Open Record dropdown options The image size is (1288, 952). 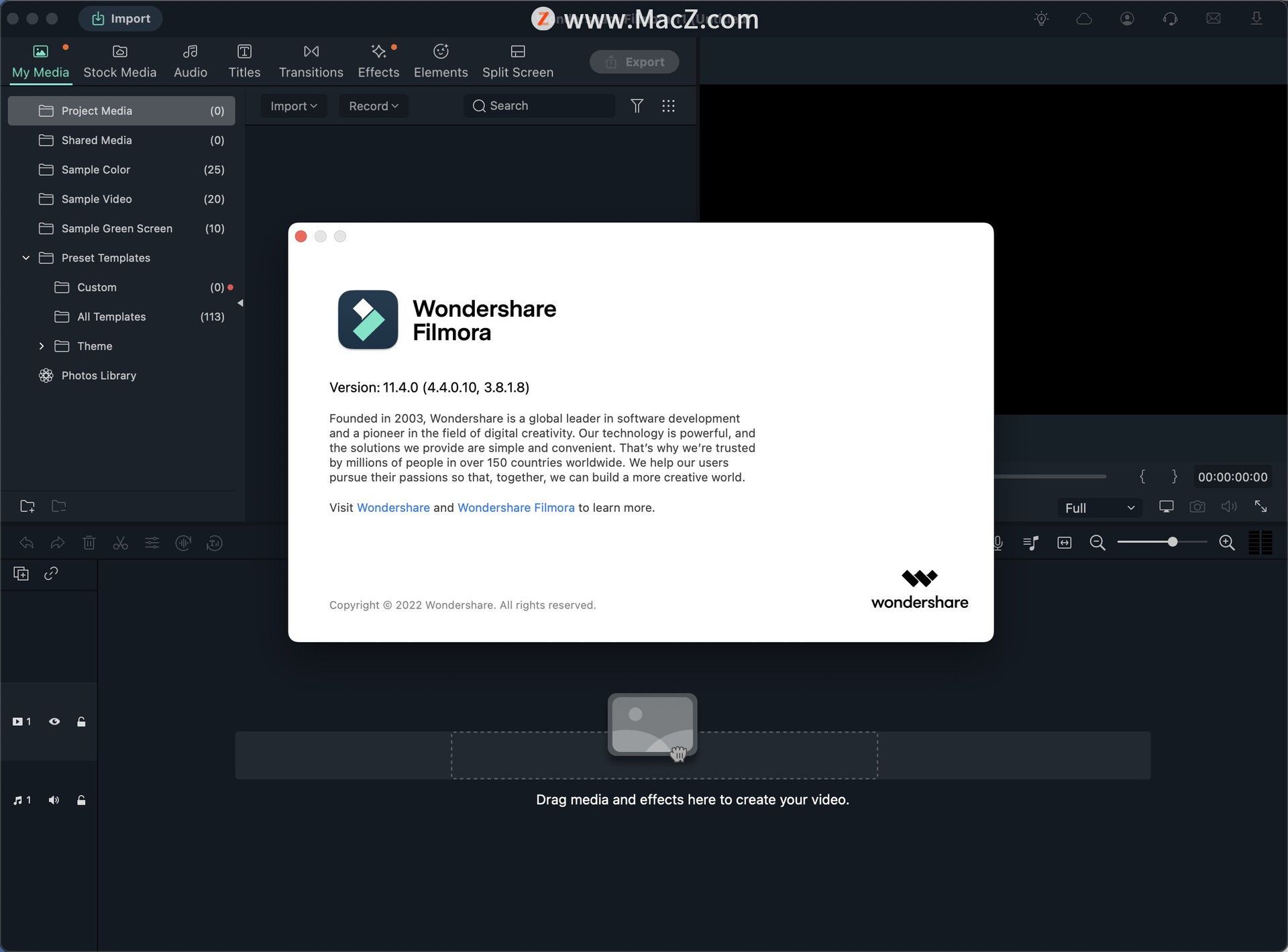point(374,105)
